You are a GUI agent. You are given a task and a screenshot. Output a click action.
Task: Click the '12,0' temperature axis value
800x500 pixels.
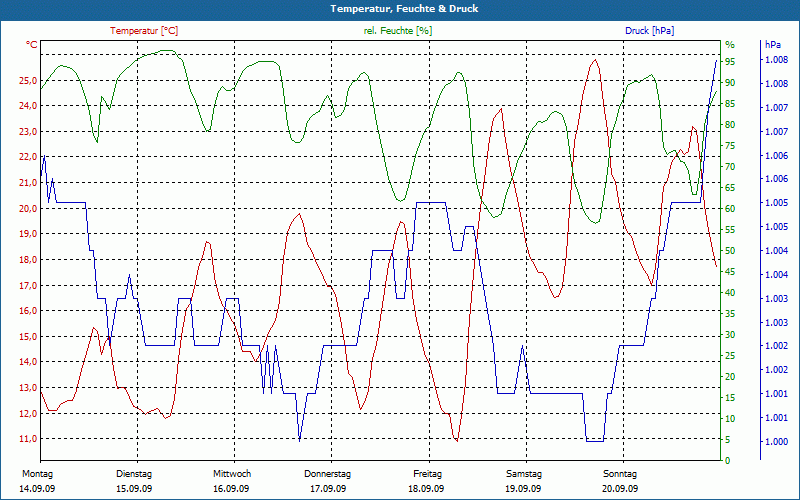[x=28, y=413]
